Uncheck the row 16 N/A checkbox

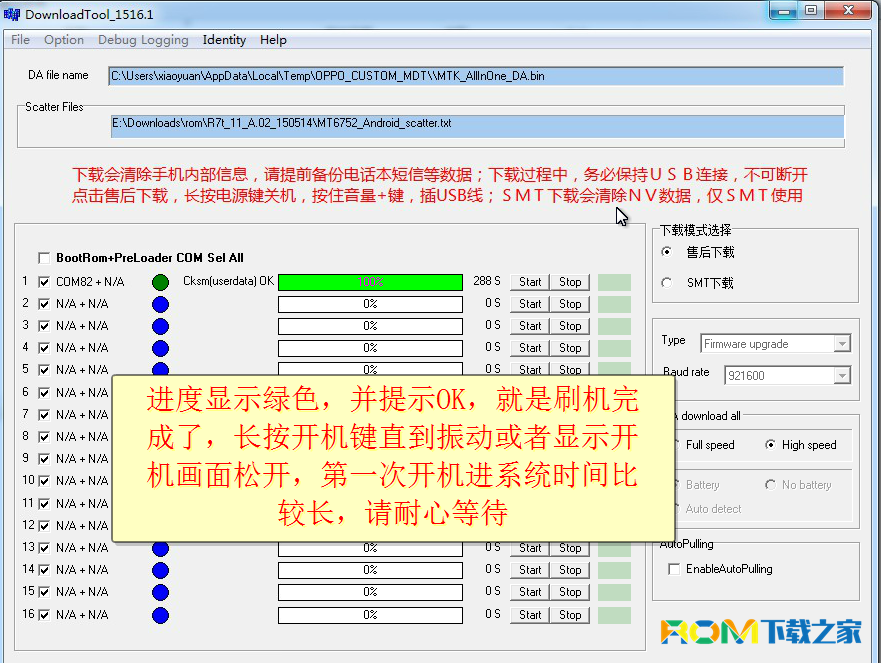click(44, 615)
